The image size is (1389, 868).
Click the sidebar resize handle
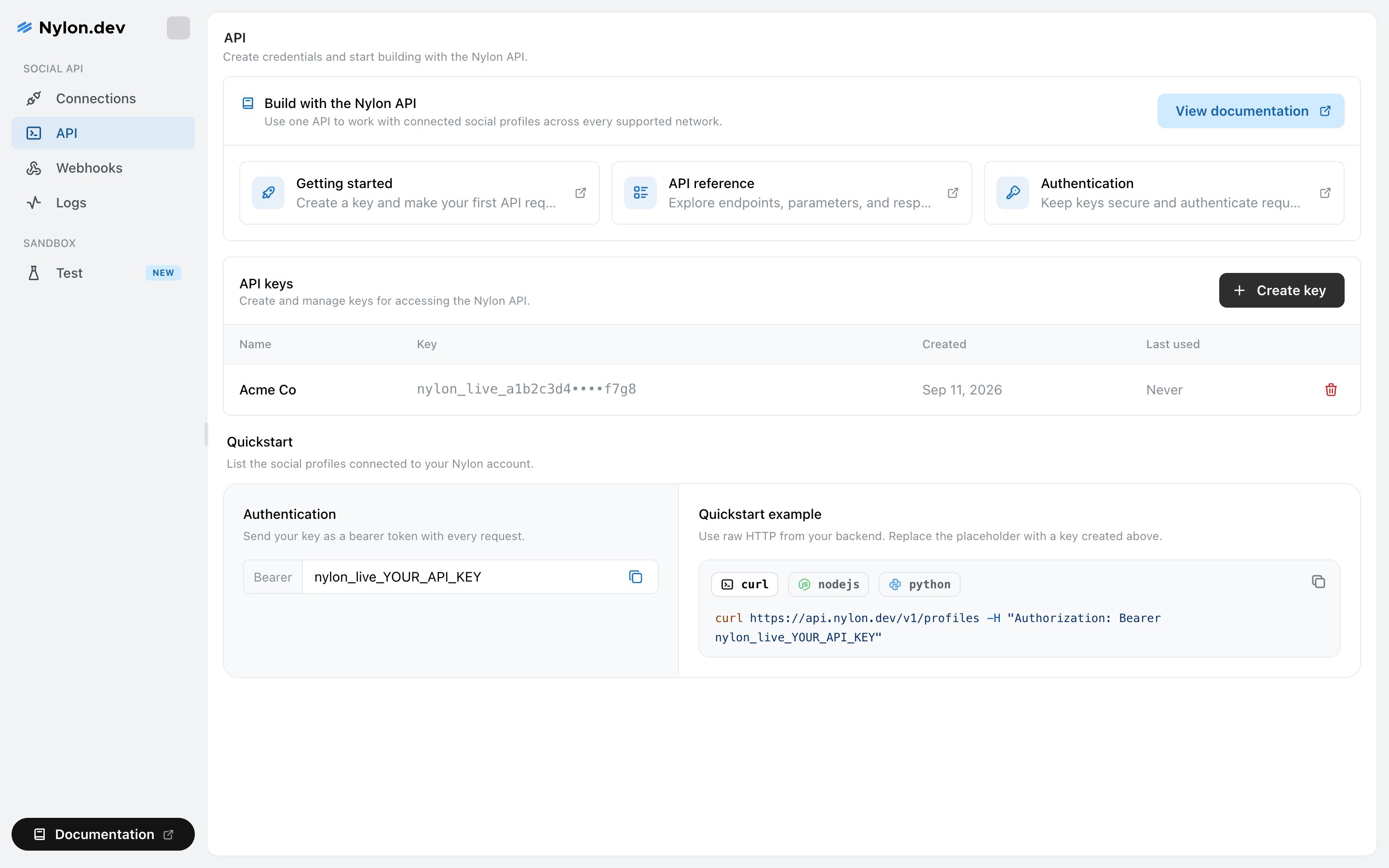tap(206, 434)
